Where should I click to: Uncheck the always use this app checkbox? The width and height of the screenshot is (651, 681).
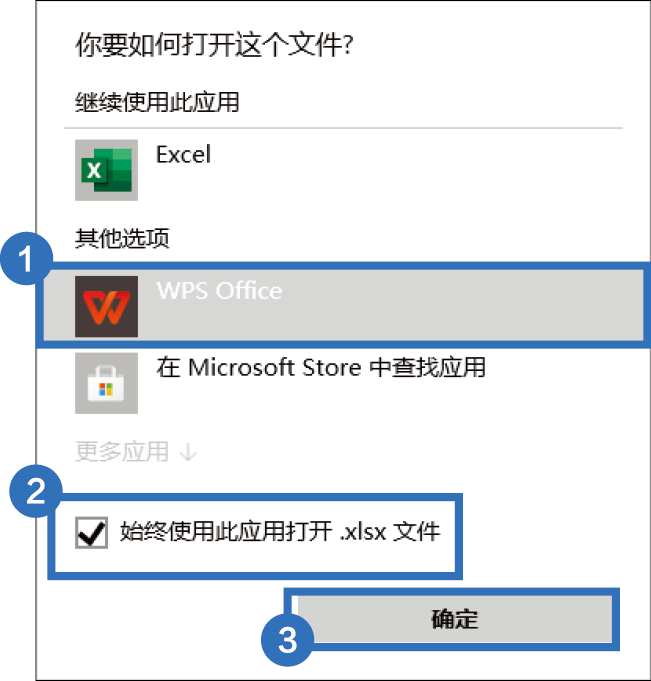pyautogui.click(x=91, y=532)
